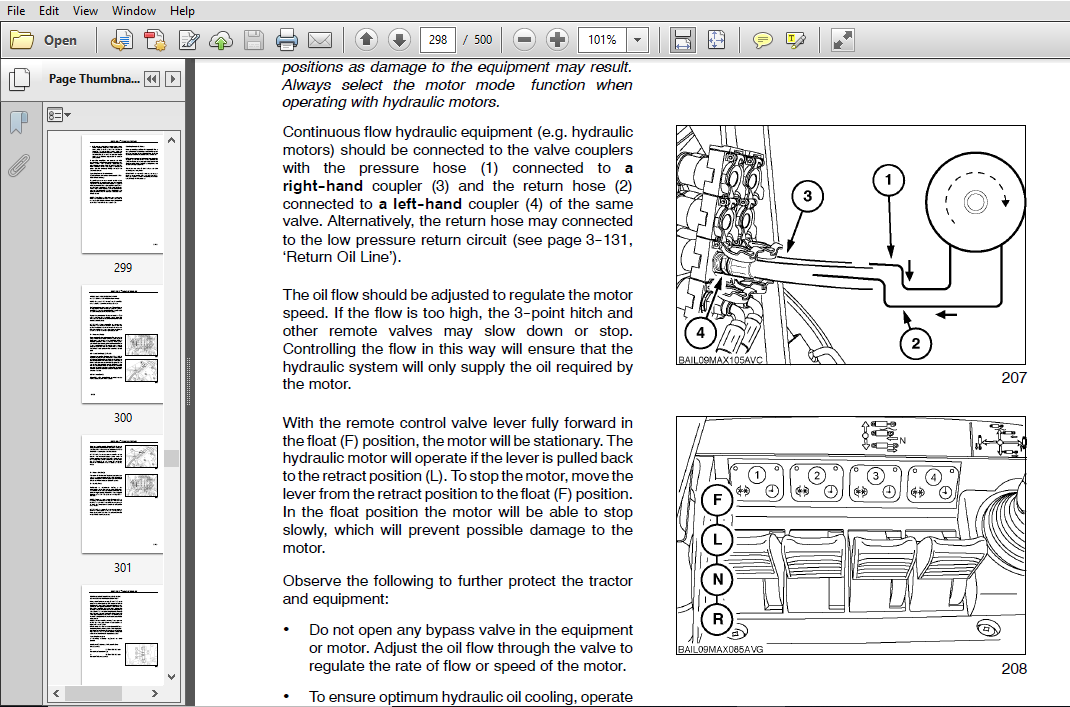
Task: Select the highlight text tool
Action: pos(796,40)
